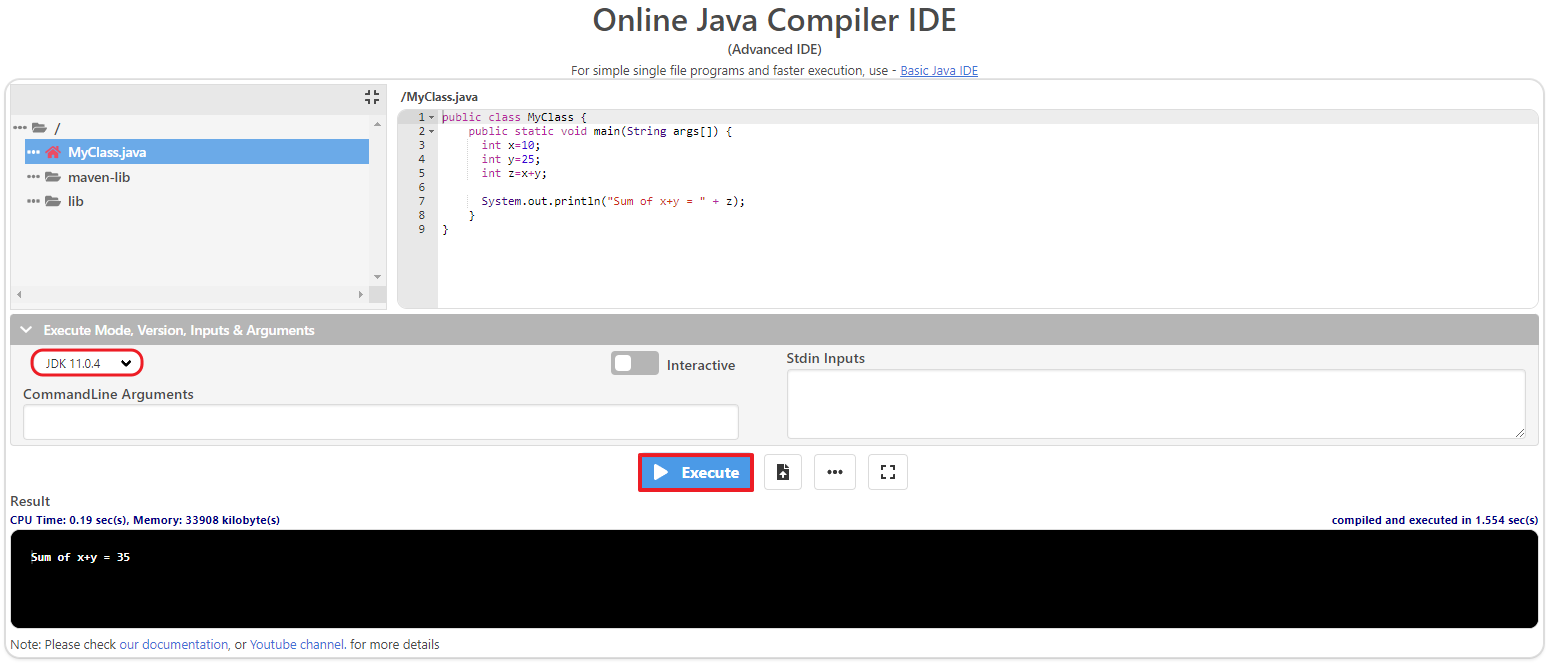Focus the Stdin Inputs text area
Viewport: 1546px width, 666px height.
[1156, 404]
